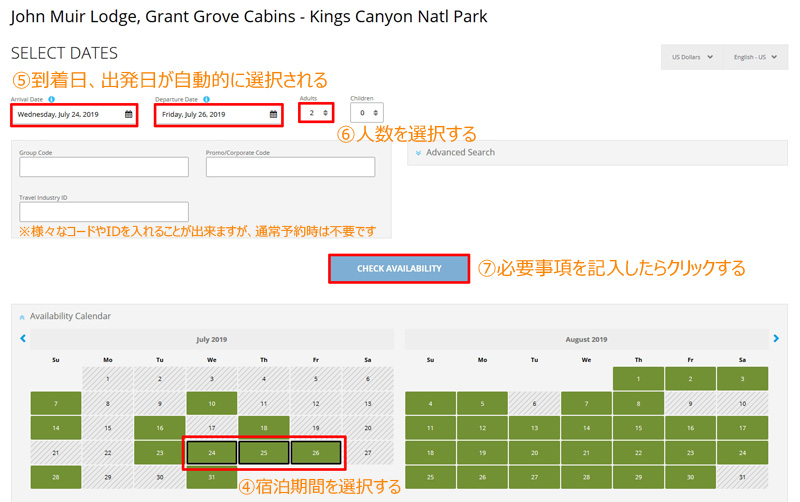Select August 3 in the calendar
800x502 pixels.
(x=742, y=379)
